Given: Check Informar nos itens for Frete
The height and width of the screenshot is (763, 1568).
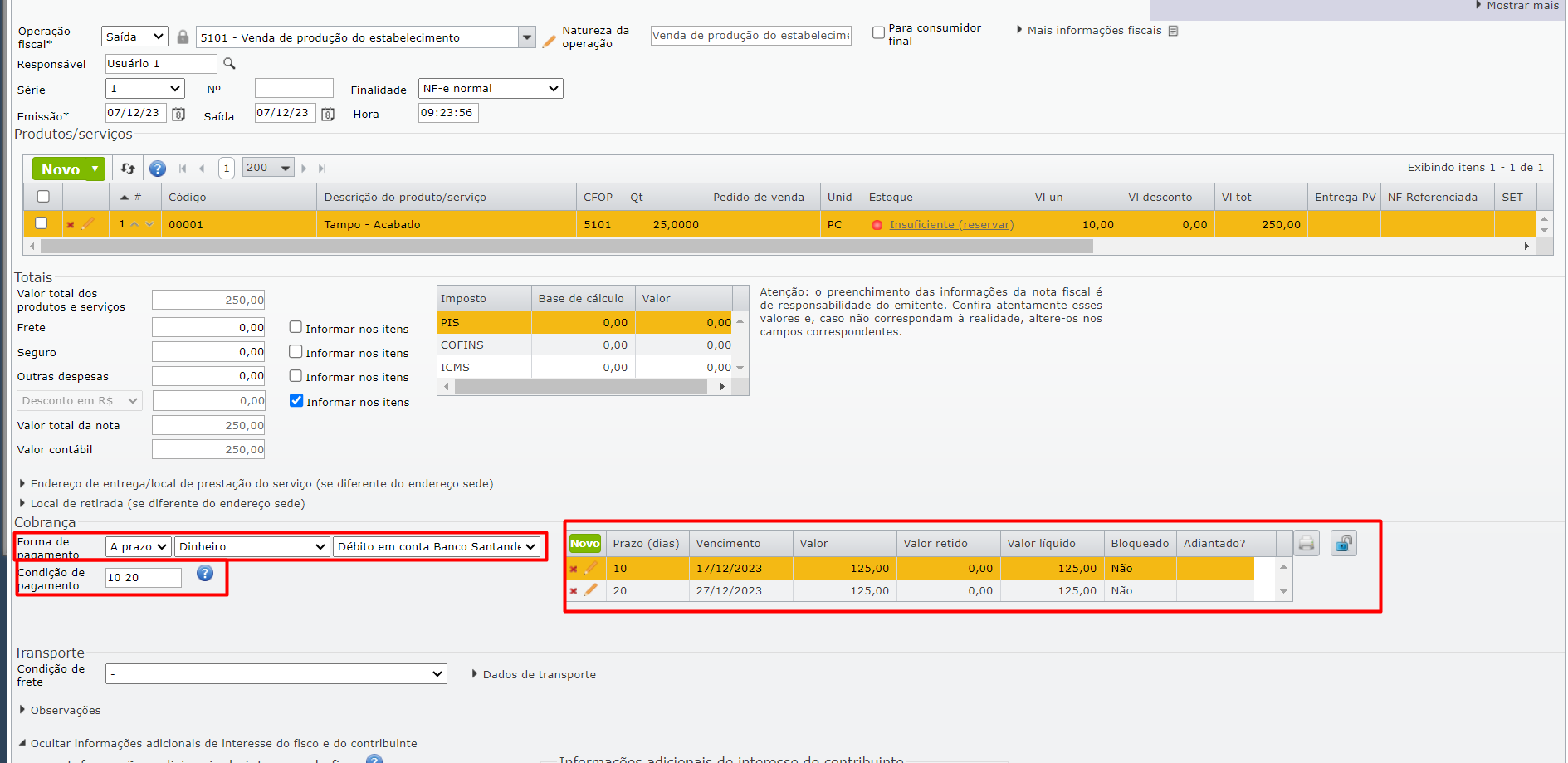Looking at the screenshot, I should (x=296, y=327).
